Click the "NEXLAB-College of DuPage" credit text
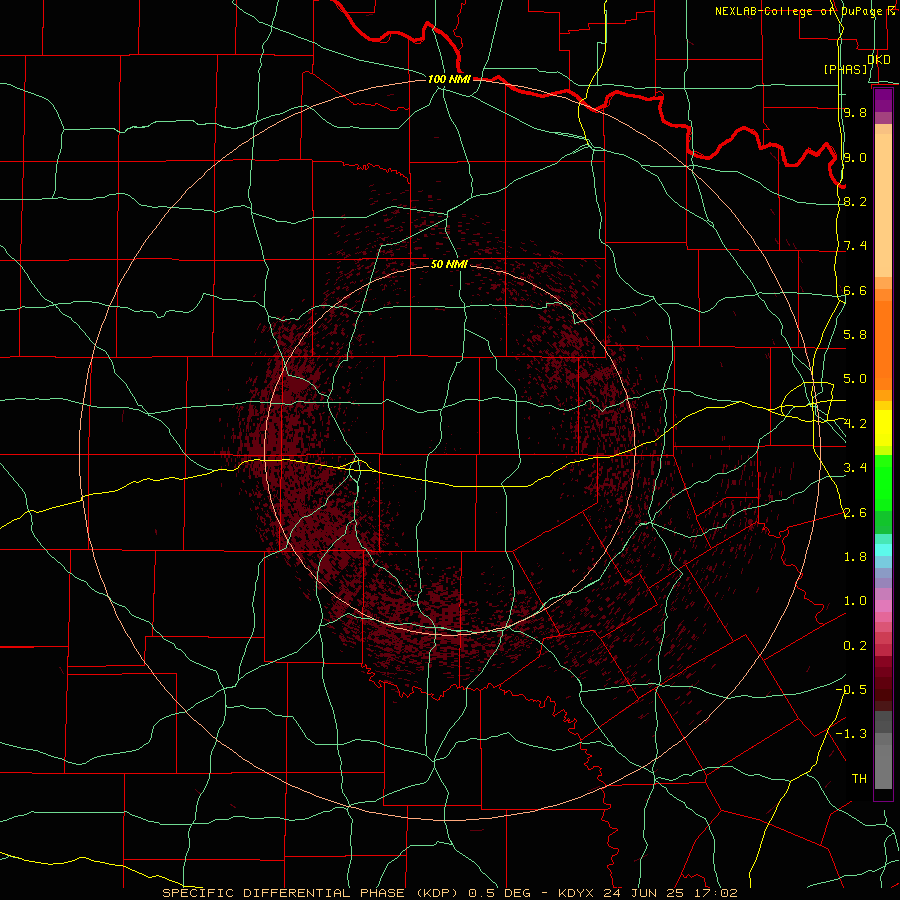The width and height of the screenshot is (900, 900). point(800,11)
